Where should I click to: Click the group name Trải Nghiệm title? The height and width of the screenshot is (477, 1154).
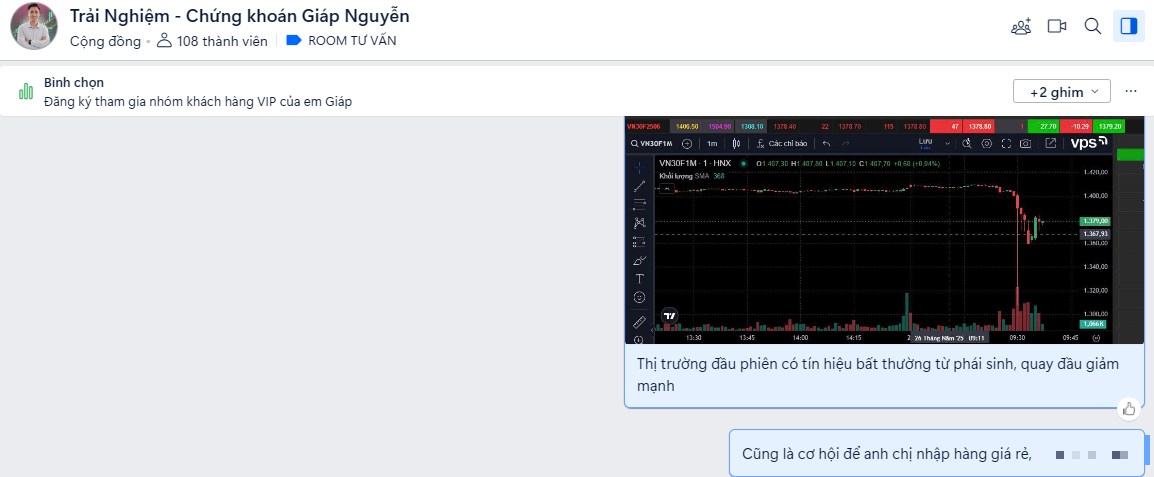pyautogui.click(x=239, y=16)
